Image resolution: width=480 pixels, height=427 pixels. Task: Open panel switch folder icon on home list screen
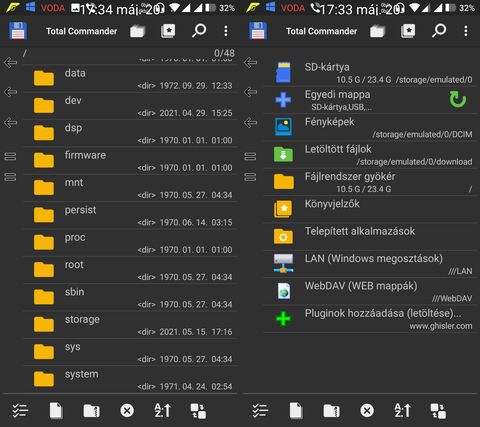click(377, 31)
